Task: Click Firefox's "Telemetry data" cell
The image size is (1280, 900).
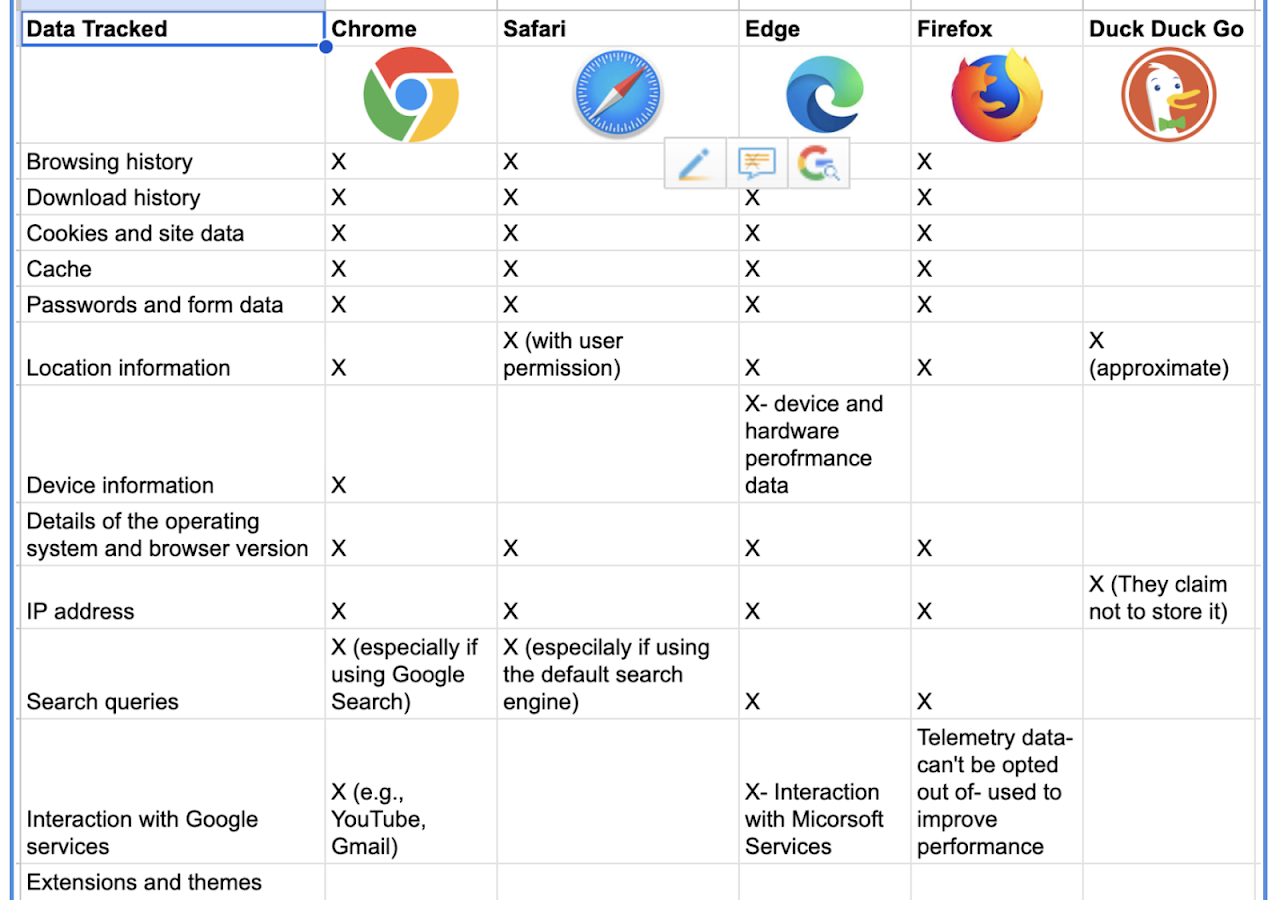Action: pyautogui.click(x=996, y=792)
